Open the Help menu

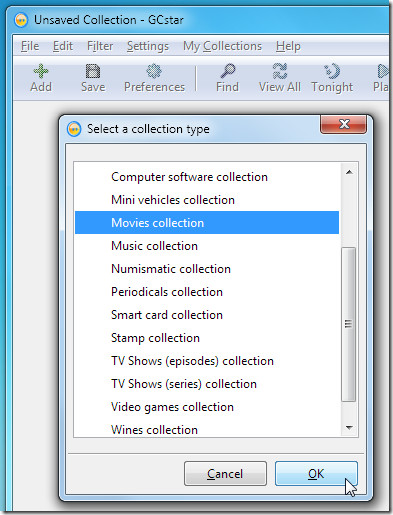pyautogui.click(x=288, y=46)
